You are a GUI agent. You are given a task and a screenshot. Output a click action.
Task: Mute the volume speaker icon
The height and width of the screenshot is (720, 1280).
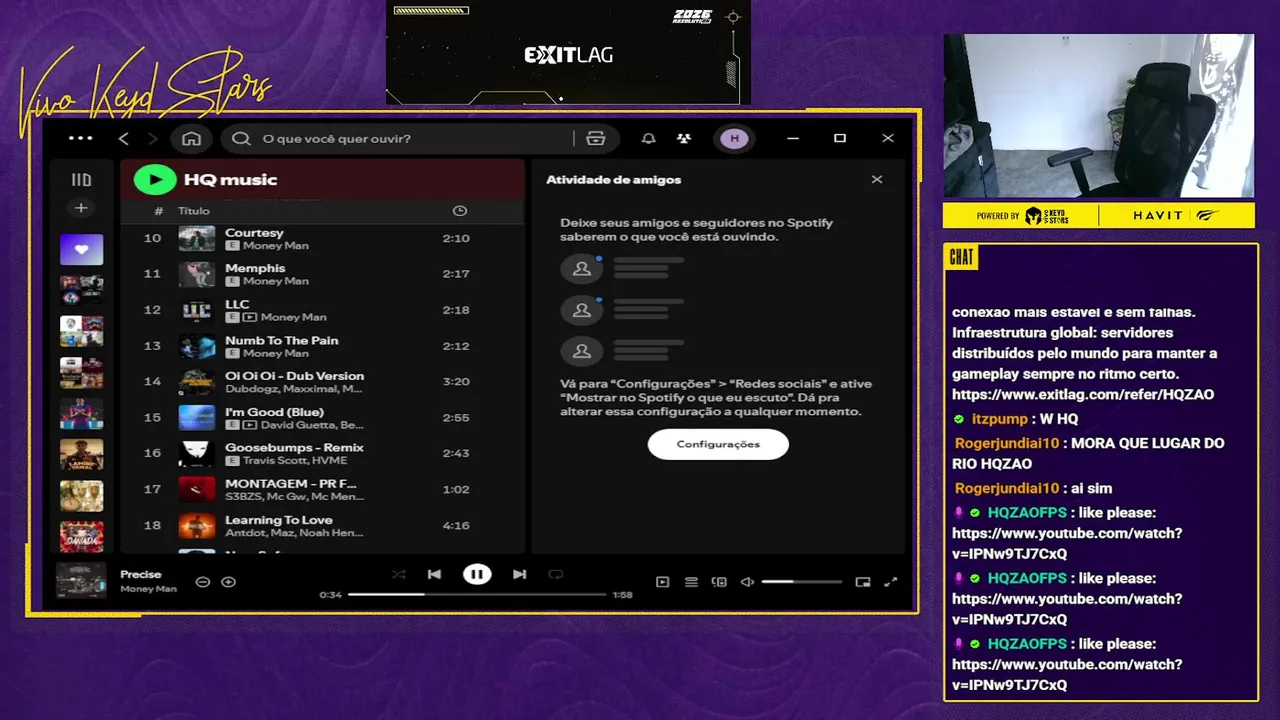[747, 582]
